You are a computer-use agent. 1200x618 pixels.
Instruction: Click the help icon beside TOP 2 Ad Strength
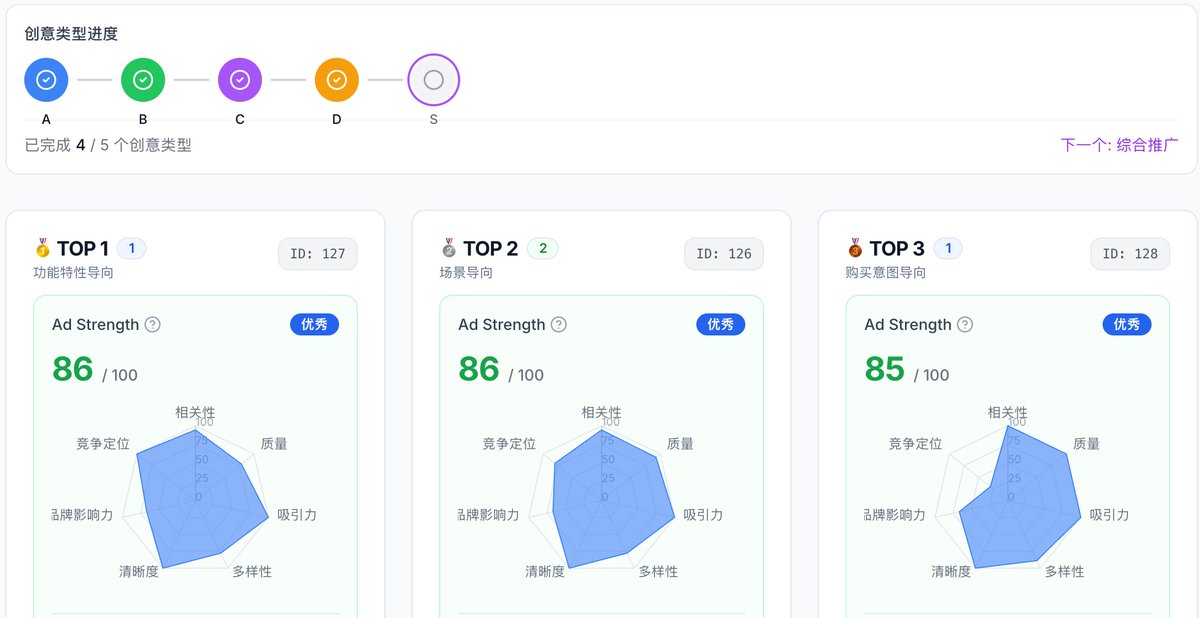pos(559,324)
